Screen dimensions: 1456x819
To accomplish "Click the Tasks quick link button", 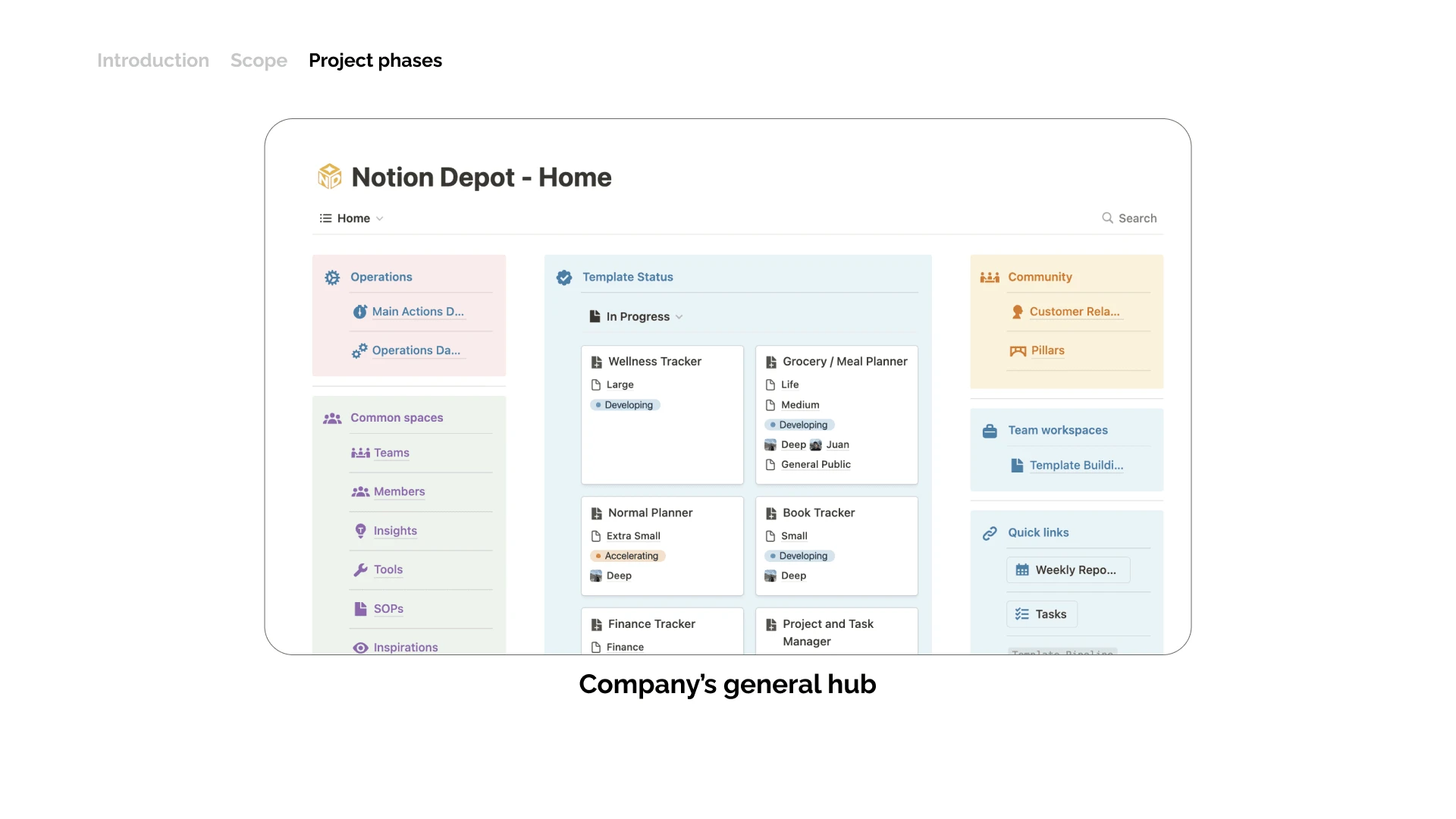I will 1042,614.
